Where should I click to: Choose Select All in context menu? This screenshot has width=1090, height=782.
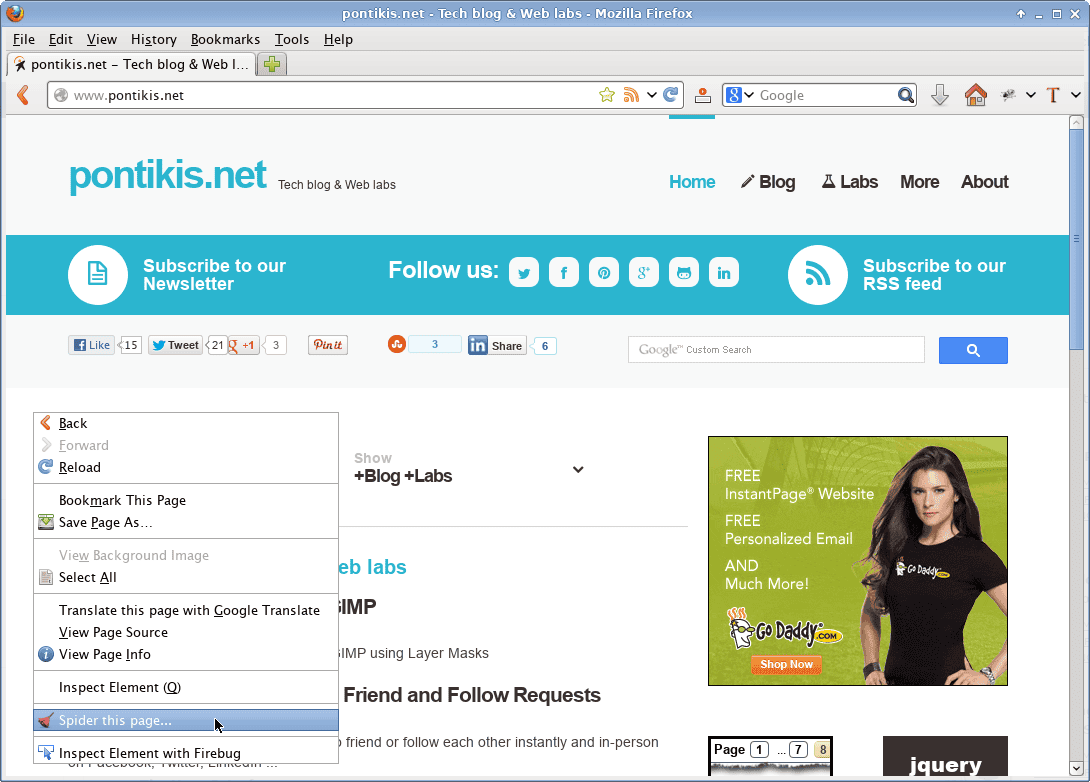pyautogui.click(x=186, y=578)
